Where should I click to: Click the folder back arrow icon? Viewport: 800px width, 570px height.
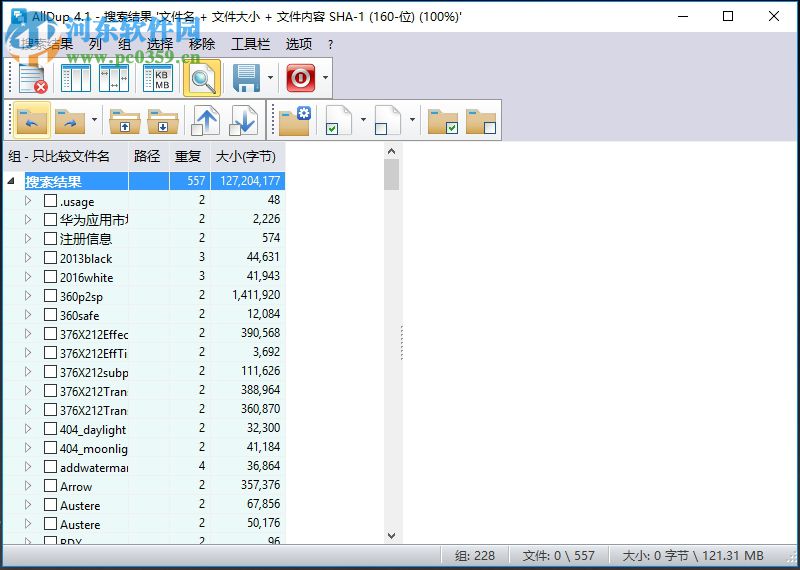(x=32, y=120)
